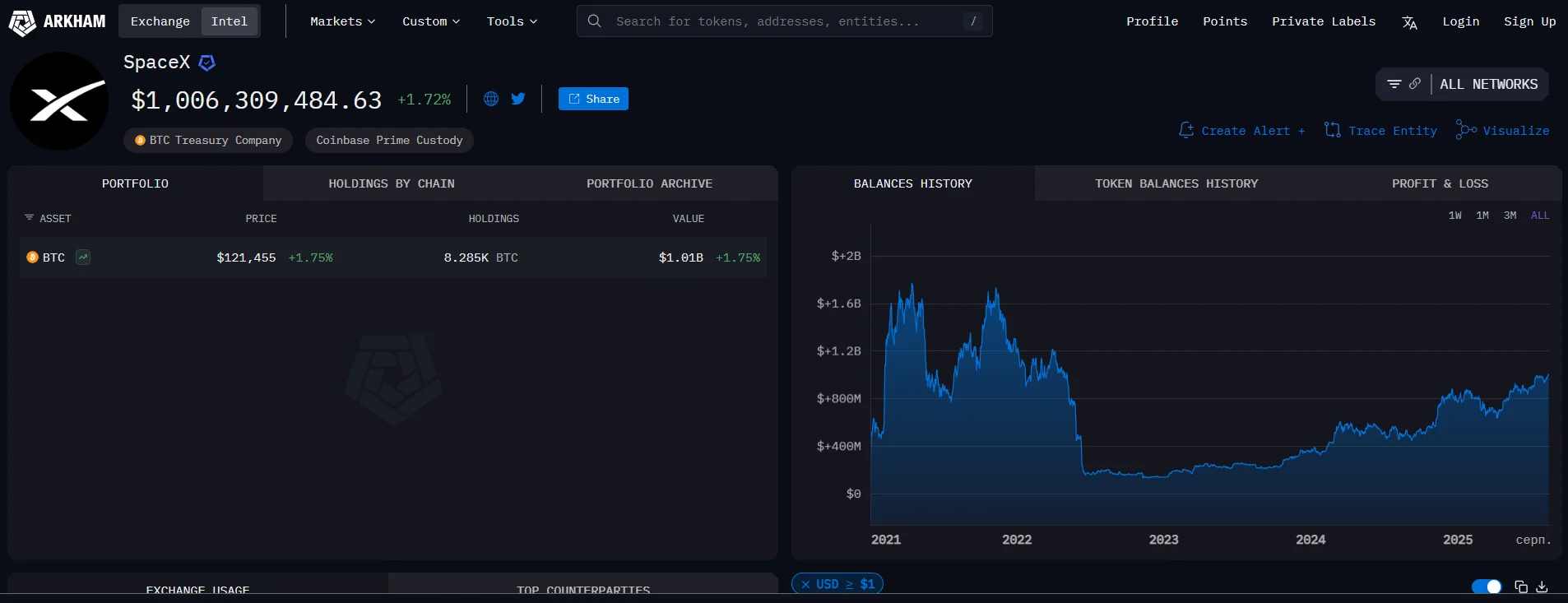Copy chart data with the copy icon
Image resolution: width=1568 pixels, height=603 pixels.
[1521, 587]
